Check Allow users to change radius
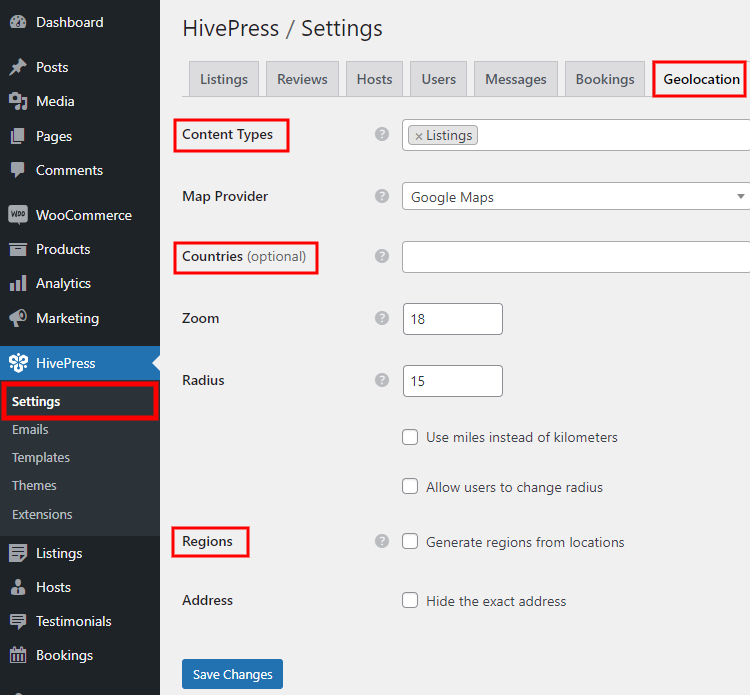This screenshot has width=750, height=695. (x=410, y=486)
